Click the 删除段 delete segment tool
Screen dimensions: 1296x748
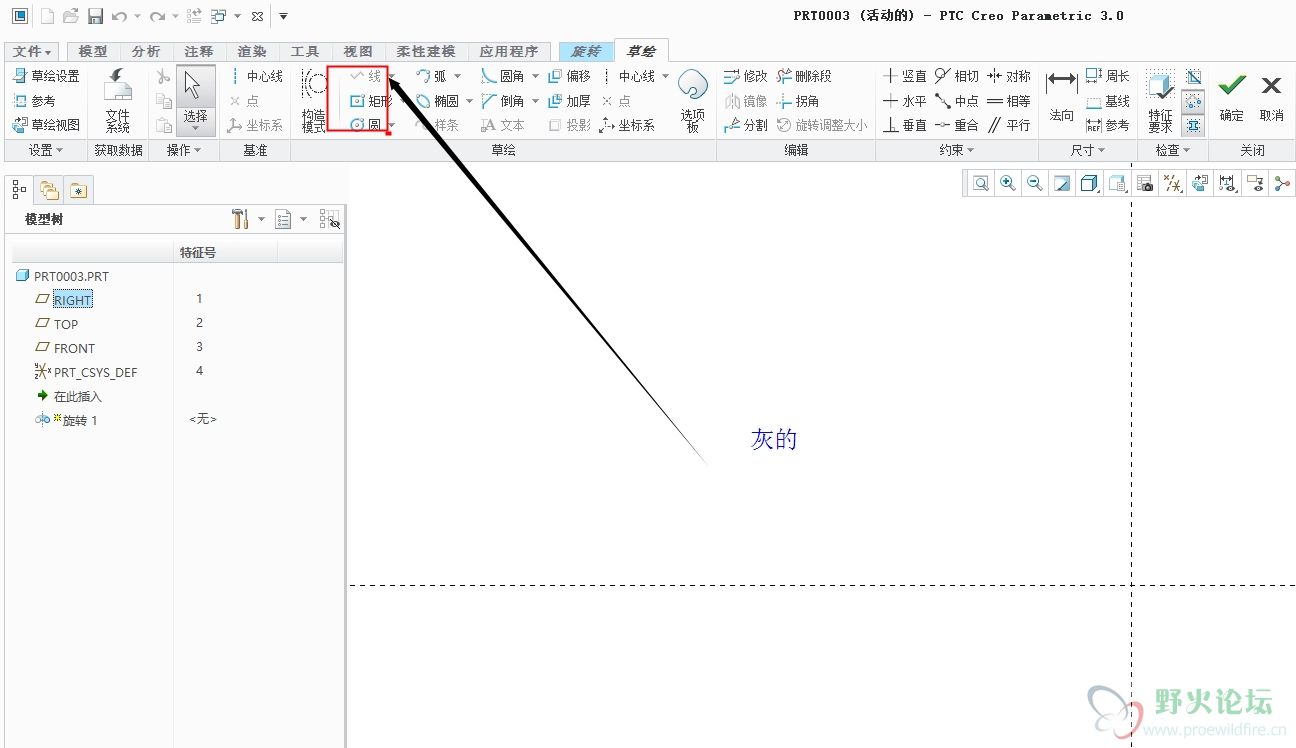click(x=805, y=76)
